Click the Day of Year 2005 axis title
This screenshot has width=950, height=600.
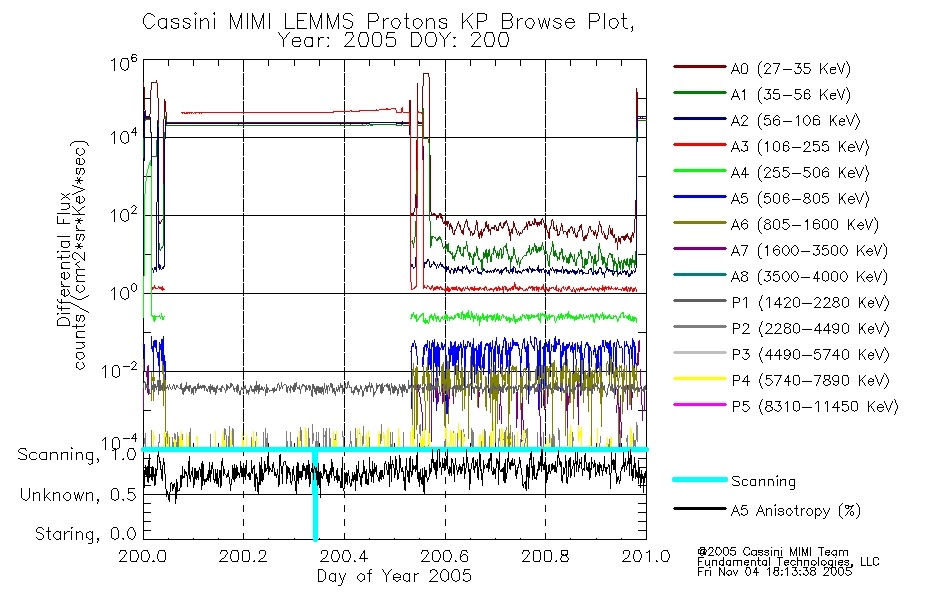(x=394, y=576)
